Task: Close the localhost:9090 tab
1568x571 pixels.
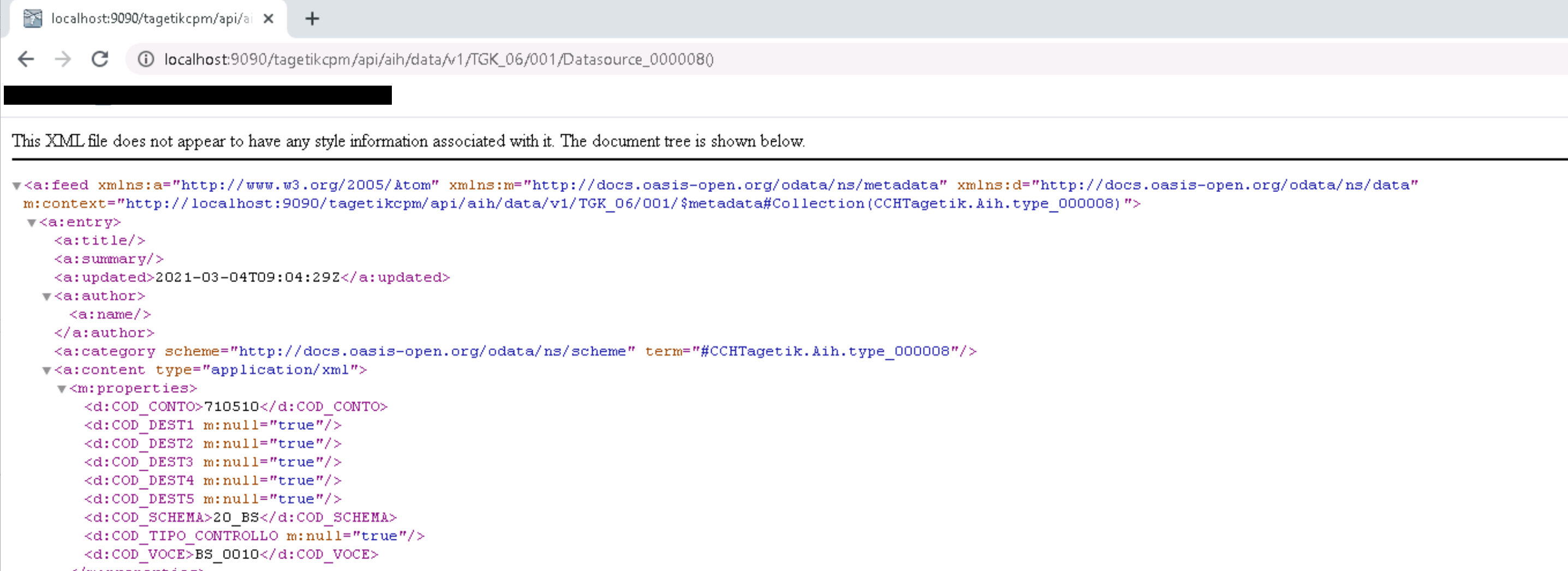Action: pyautogui.click(x=268, y=19)
